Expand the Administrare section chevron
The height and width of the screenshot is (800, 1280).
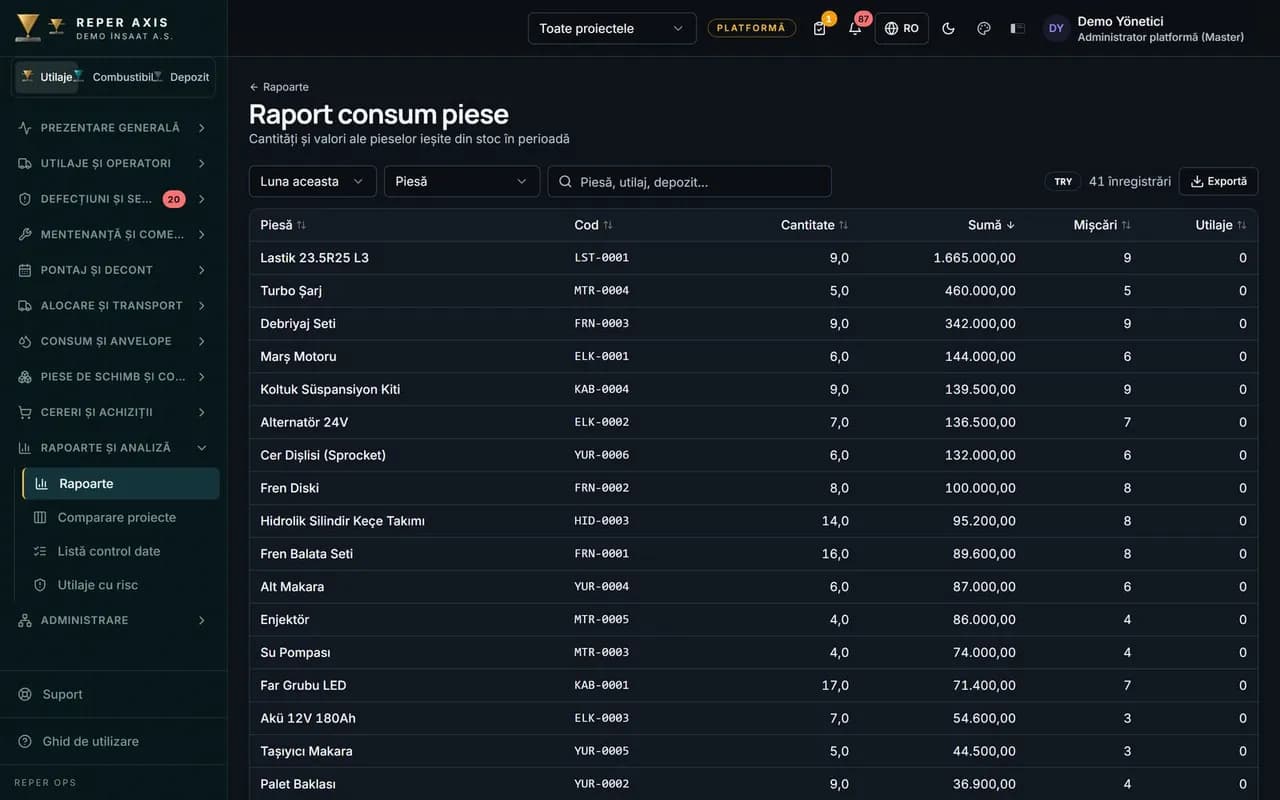(x=201, y=620)
